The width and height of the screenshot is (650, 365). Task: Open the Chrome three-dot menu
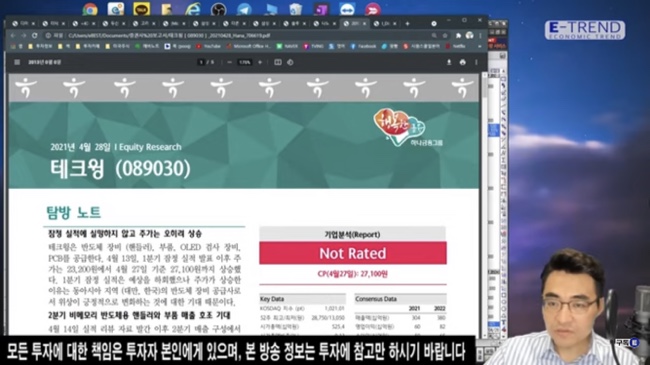(480, 36)
